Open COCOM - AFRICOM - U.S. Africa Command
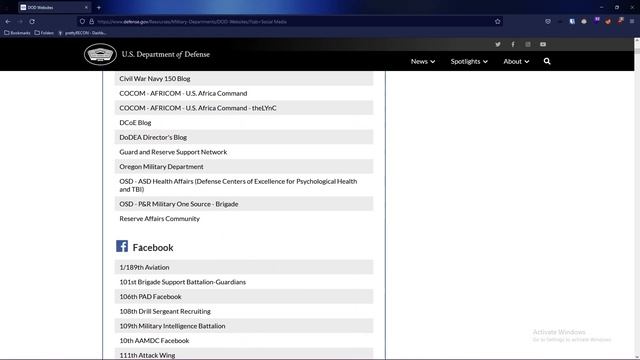The image size is (640, 360). coord(183,93)
